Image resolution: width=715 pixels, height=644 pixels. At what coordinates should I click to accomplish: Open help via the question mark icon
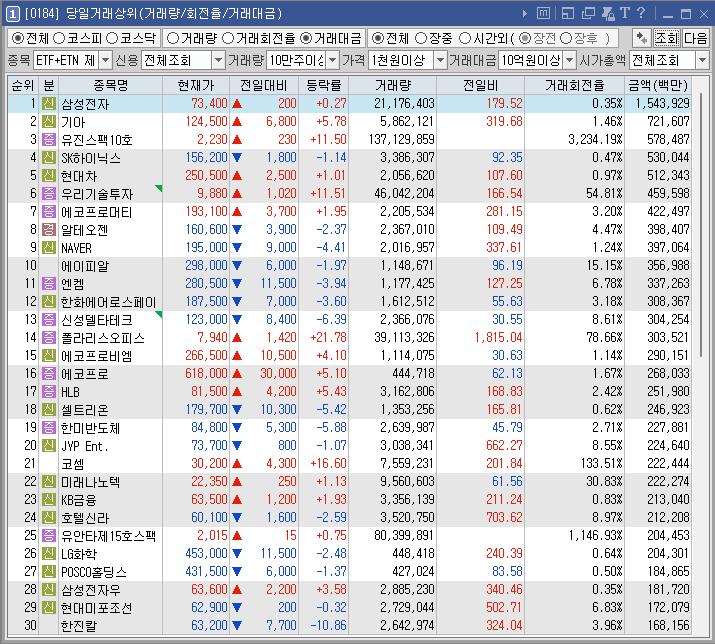[641, 13]
